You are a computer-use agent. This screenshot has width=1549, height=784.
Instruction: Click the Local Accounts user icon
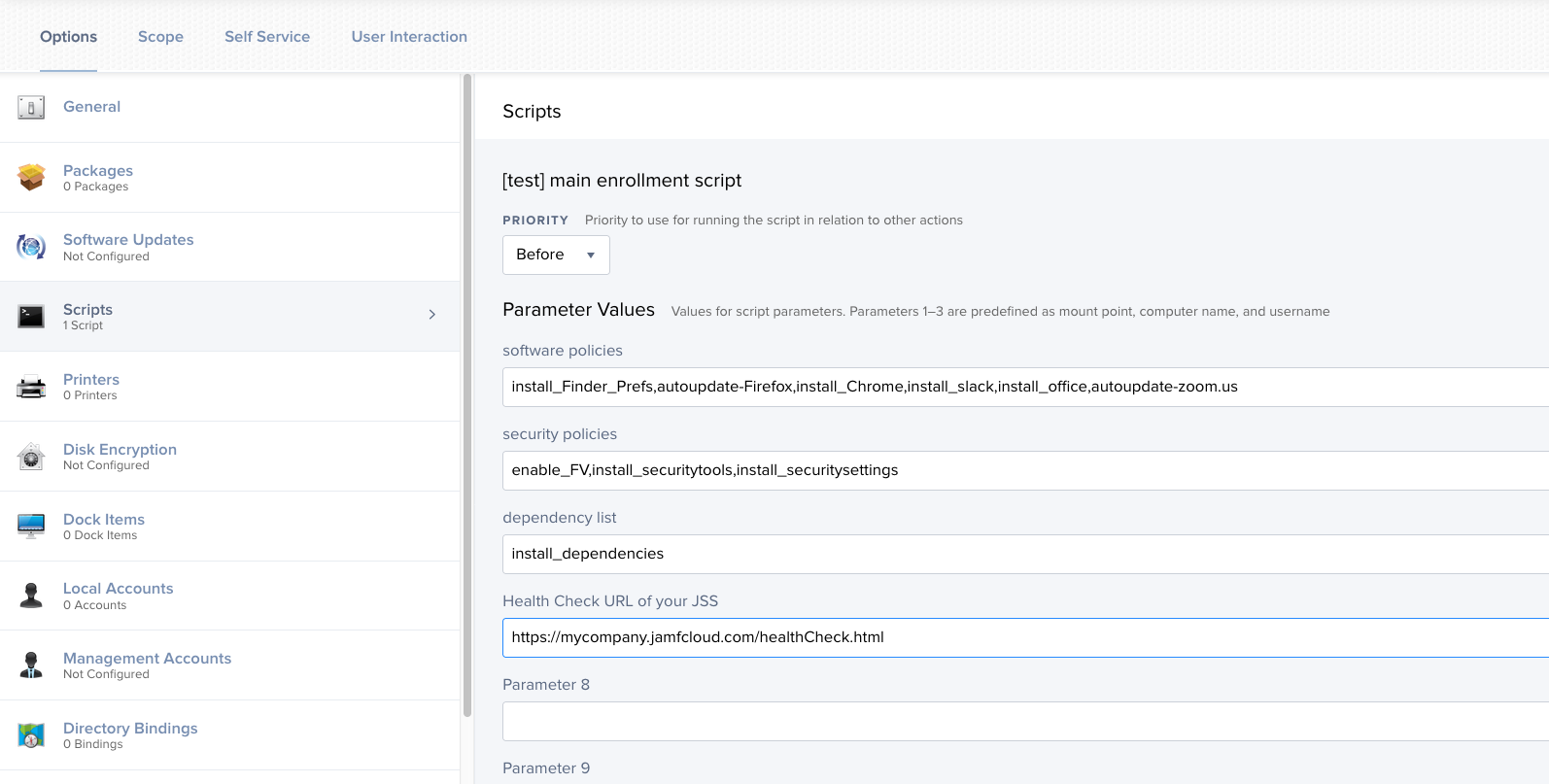31,596
